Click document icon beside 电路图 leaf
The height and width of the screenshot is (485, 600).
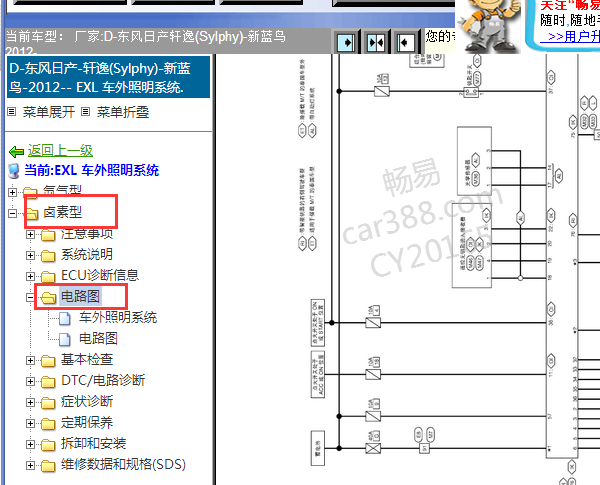[65, 339]
